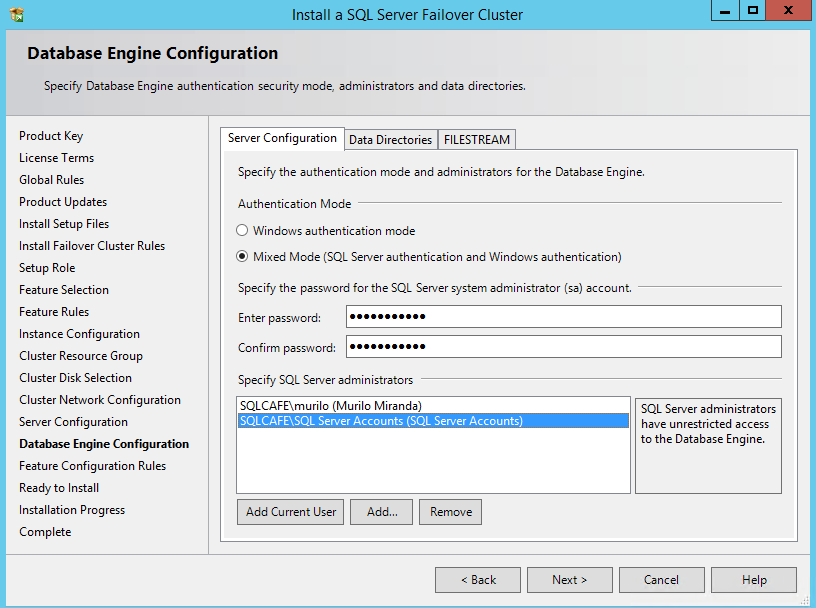Click the SQL Server setup title bar icon
The width and height of the screenshot is (816, 608).
click(17, 15)
